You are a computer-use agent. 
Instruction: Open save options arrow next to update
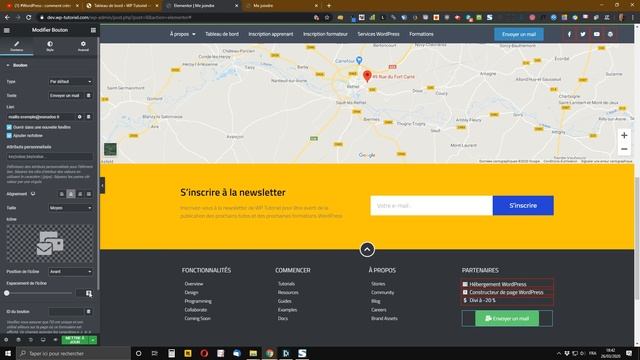tap(93, 340)
